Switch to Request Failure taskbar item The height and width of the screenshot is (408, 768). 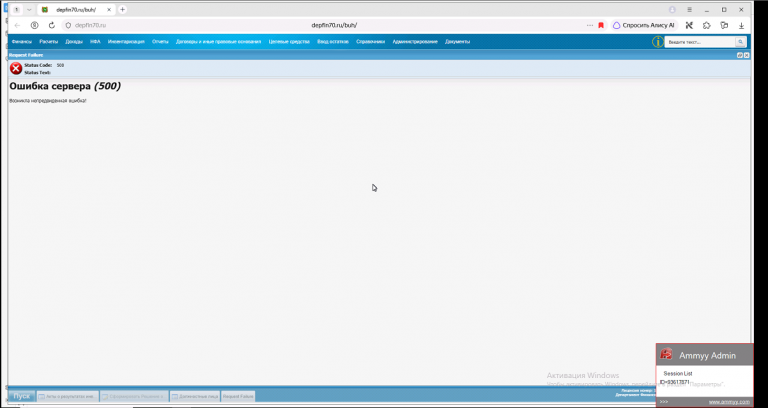[x=238, y=396]
